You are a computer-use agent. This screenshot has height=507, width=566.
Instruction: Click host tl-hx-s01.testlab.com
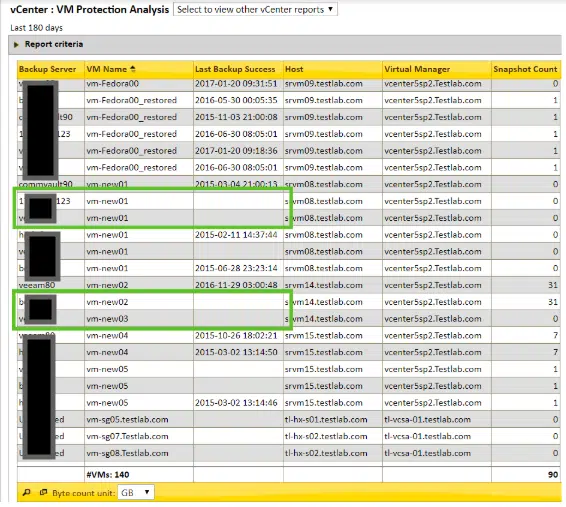point(326,420)
